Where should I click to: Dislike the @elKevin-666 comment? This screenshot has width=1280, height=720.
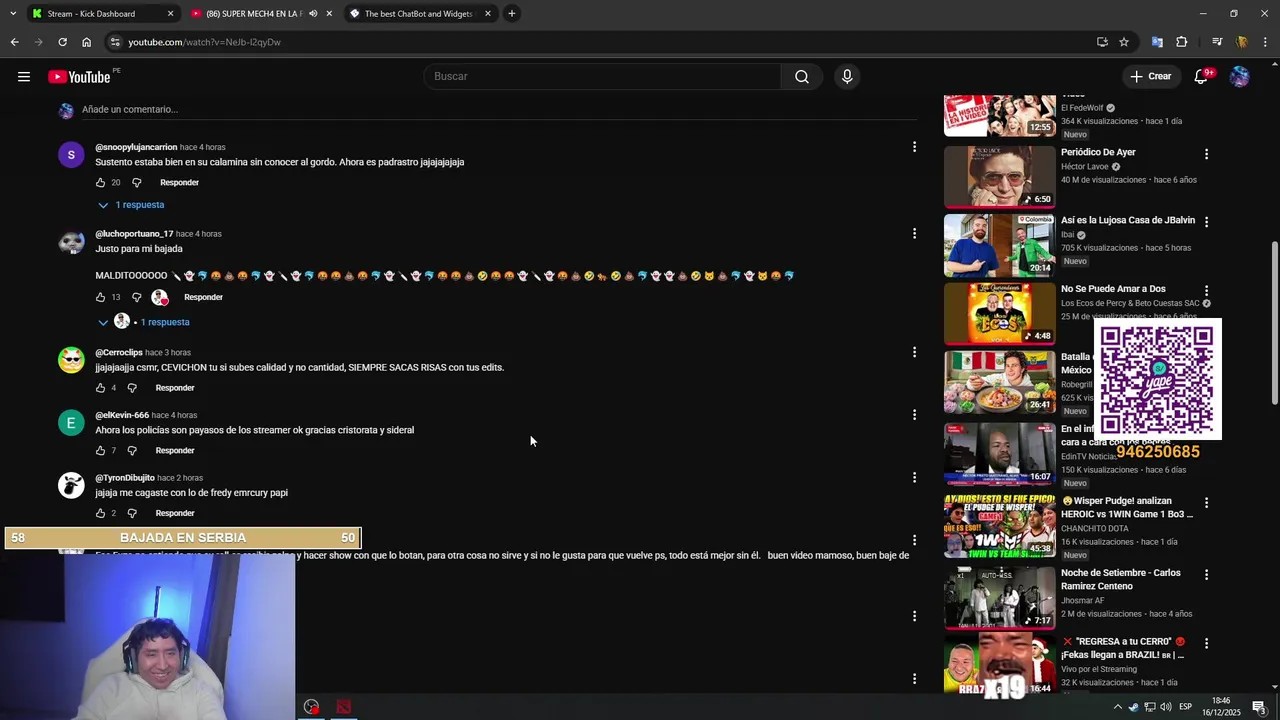132,451
